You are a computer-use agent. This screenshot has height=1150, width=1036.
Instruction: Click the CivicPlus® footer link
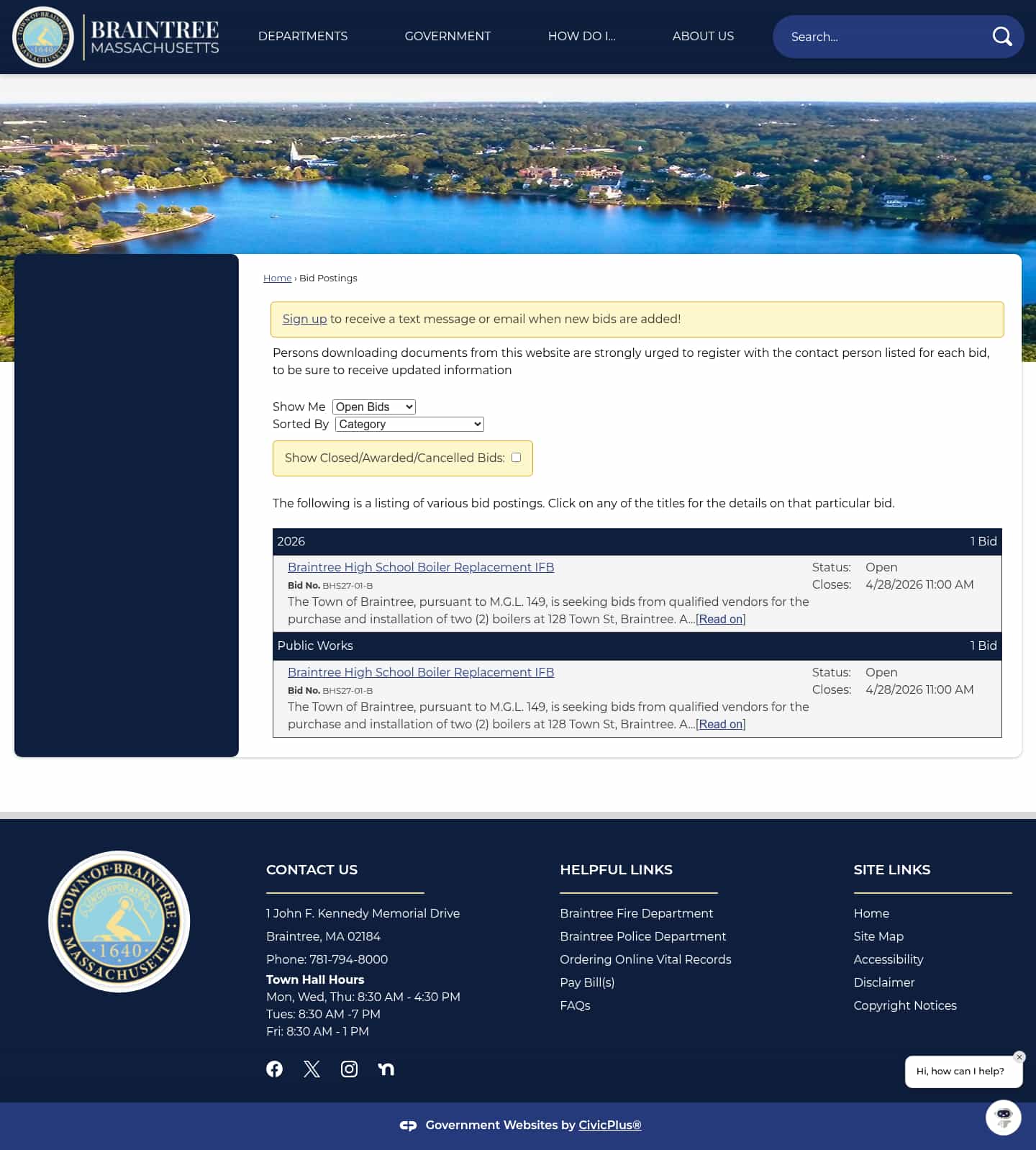coord(610,1125)
